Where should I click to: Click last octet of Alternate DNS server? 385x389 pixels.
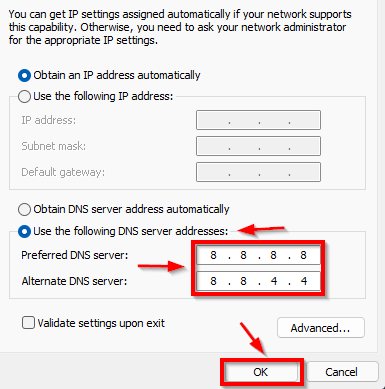tap(304, 281)
